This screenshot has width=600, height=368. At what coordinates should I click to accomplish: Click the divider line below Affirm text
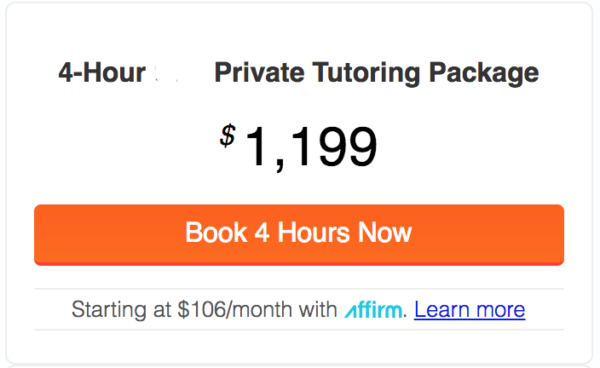(299, 329)
